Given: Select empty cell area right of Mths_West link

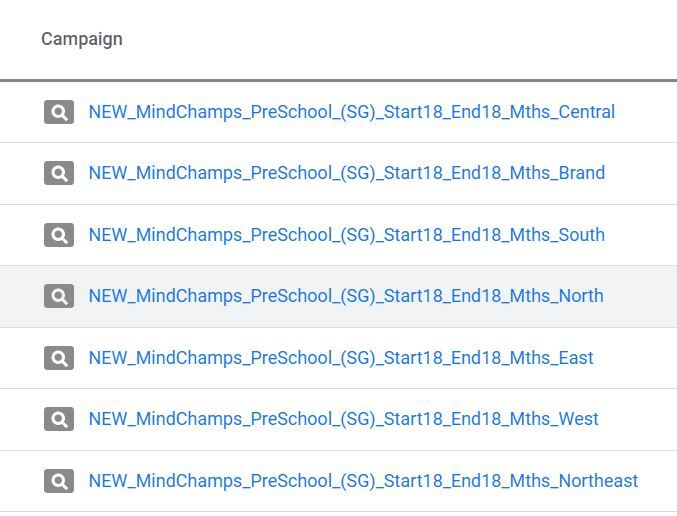Looking at the screenshot, I should 638,419.
